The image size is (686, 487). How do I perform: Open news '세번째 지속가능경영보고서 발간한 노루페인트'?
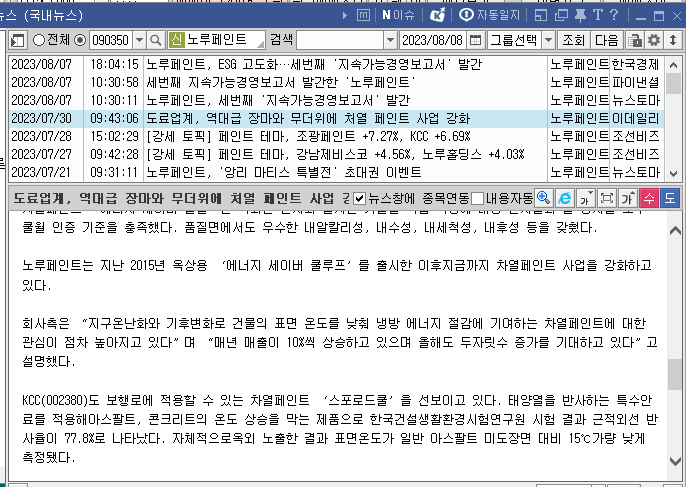[280, 82]
